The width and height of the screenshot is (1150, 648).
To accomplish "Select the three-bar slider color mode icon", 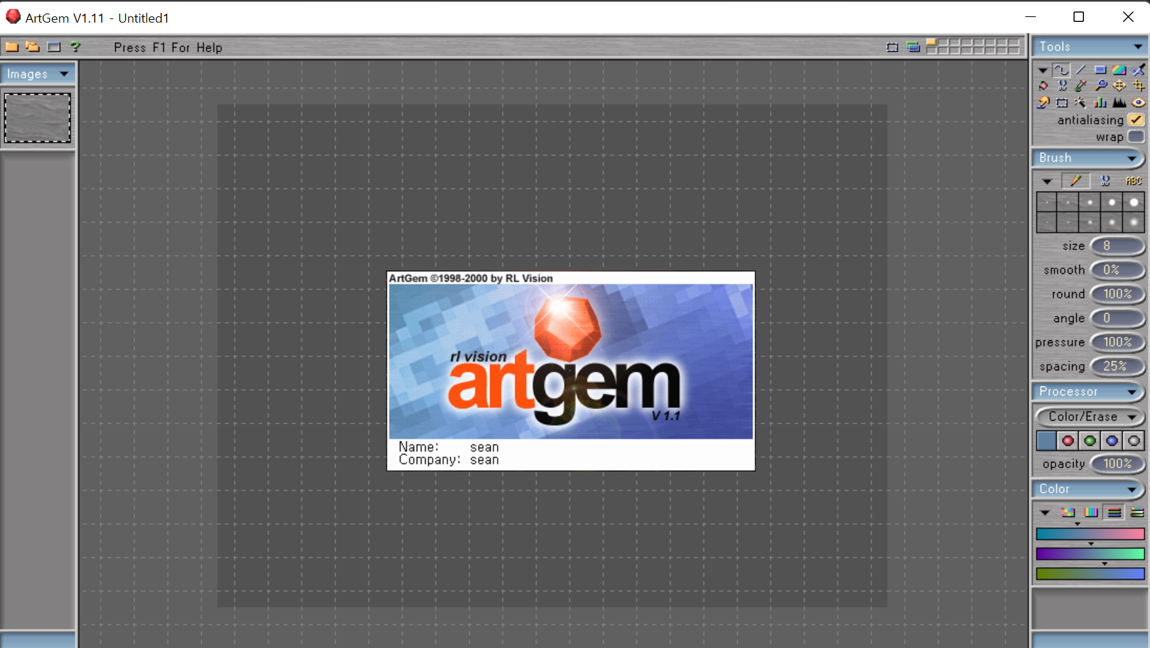I will pos(1114,512).
